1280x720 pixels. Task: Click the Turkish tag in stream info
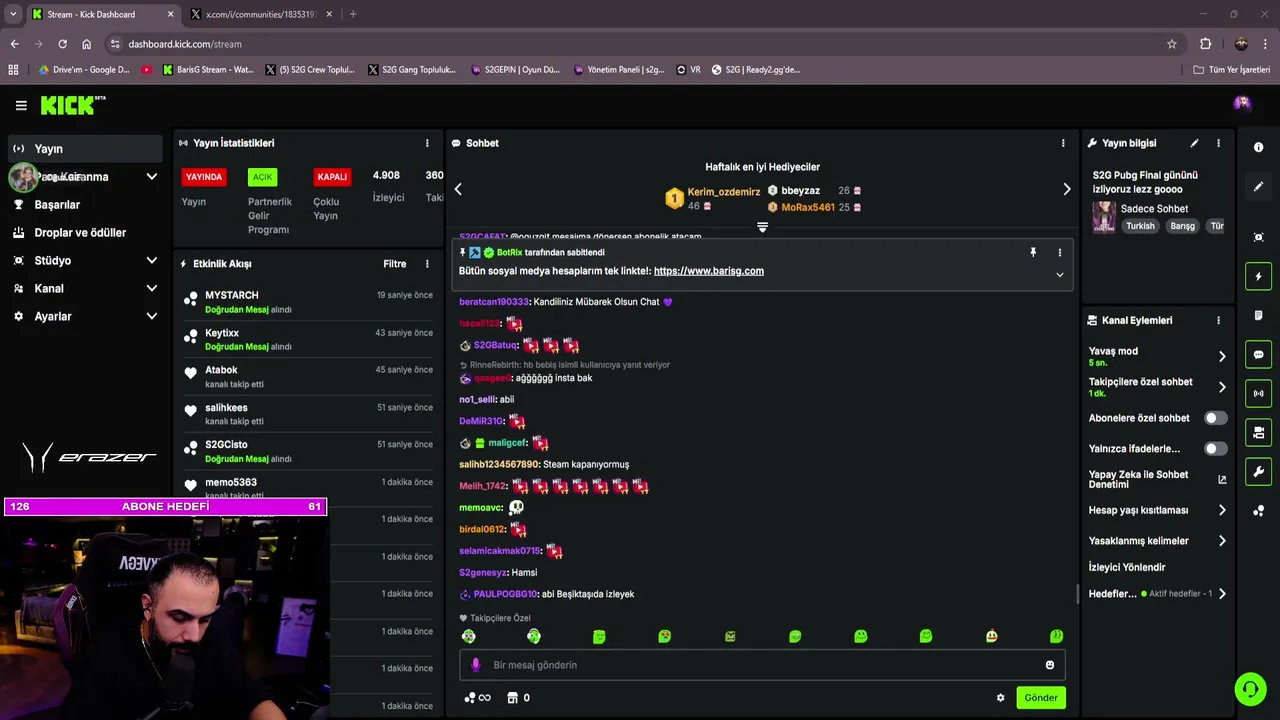(x=1140, y=226)
